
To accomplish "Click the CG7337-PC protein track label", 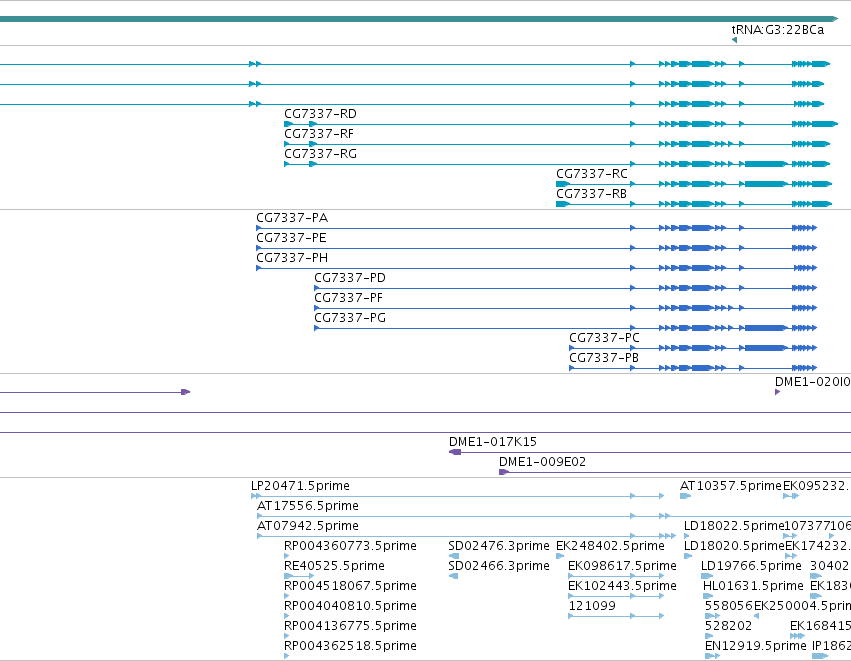I will (604, 338).
